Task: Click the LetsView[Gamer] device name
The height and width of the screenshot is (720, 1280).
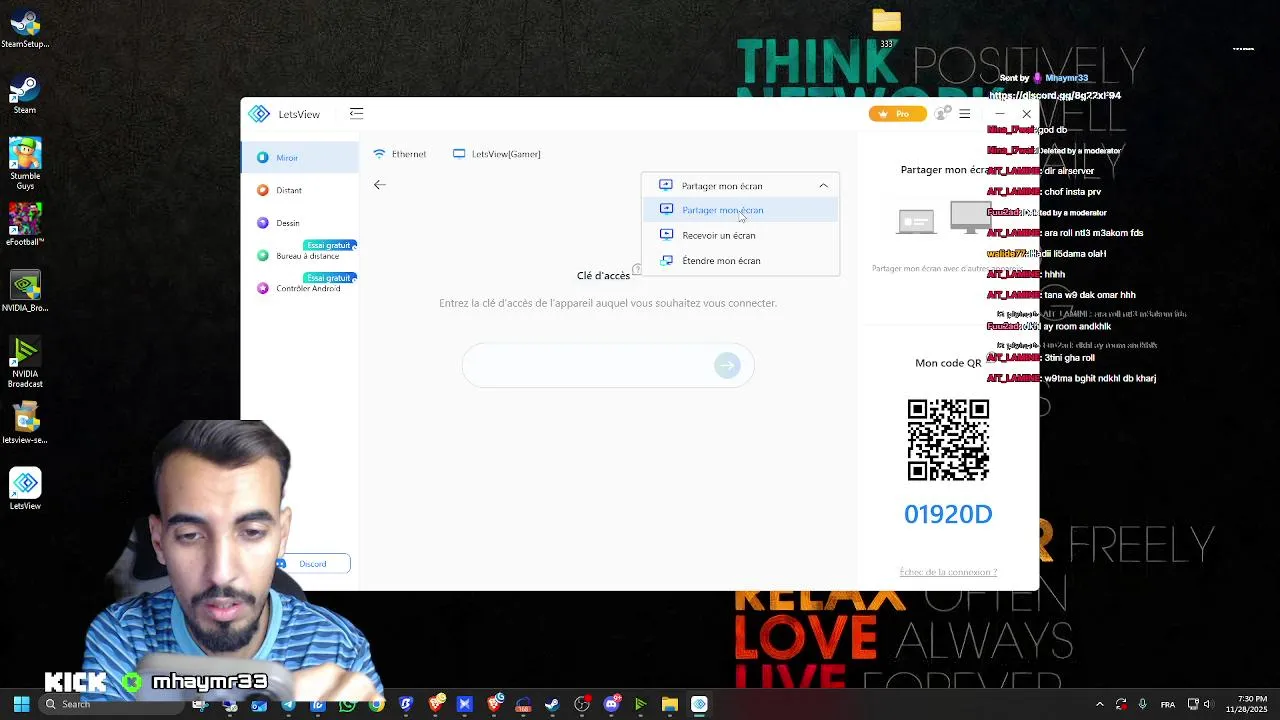Action: [x=497, y=154]
